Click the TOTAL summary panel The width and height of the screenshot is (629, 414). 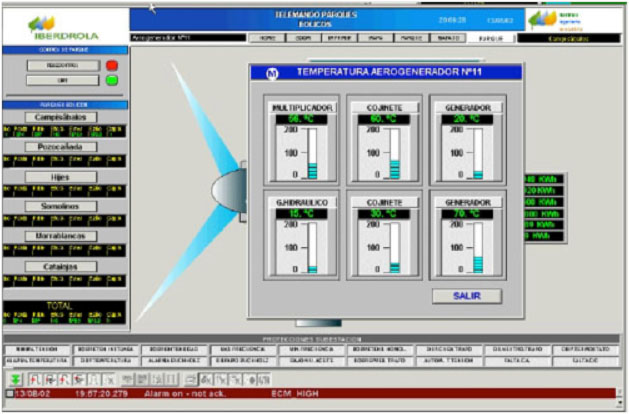click(64, 312)
